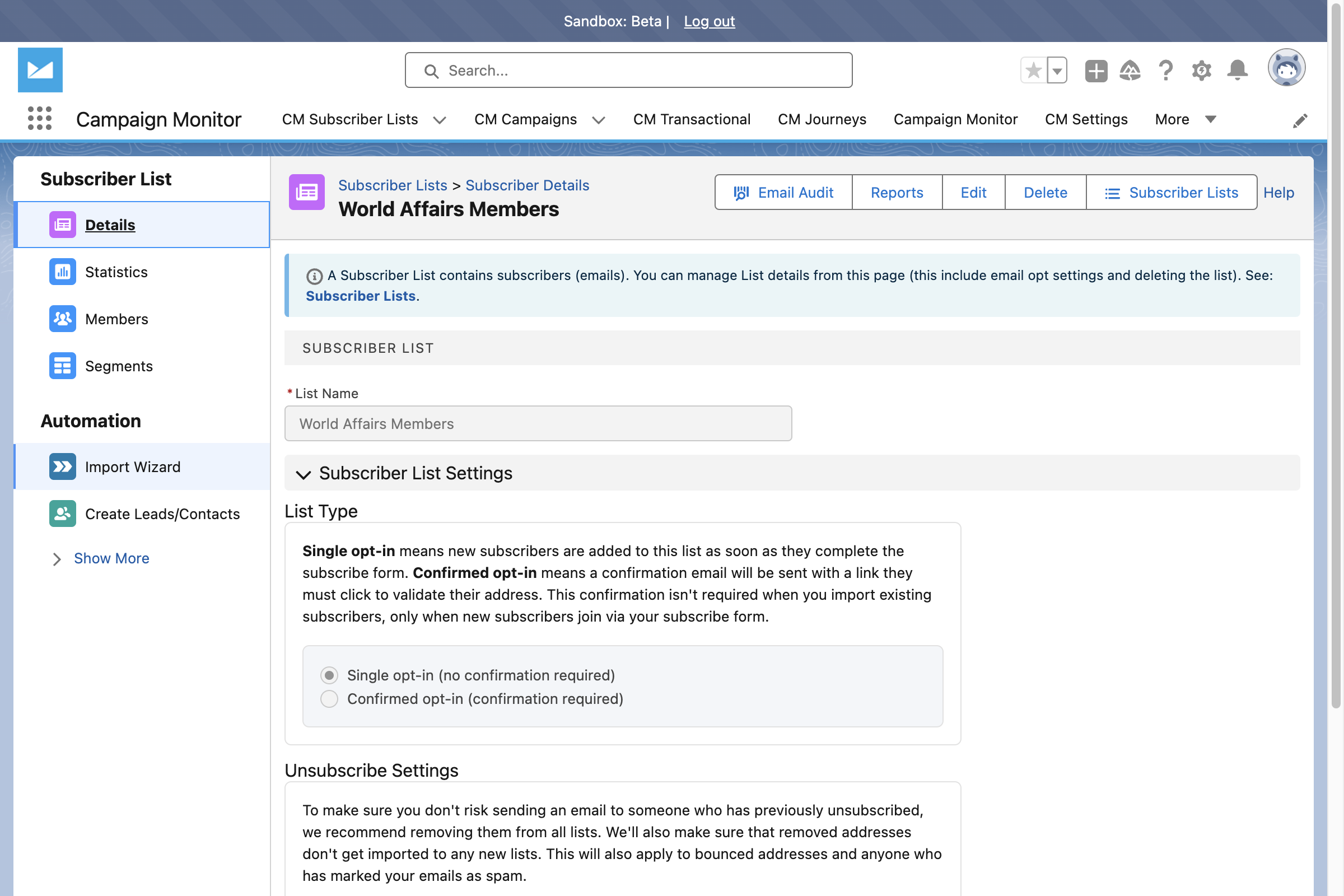This screenshot has height=896, width=1344.
Task: Expand CM Subscriber Lists nav dropdown
Action: click(x=440, y=120)
